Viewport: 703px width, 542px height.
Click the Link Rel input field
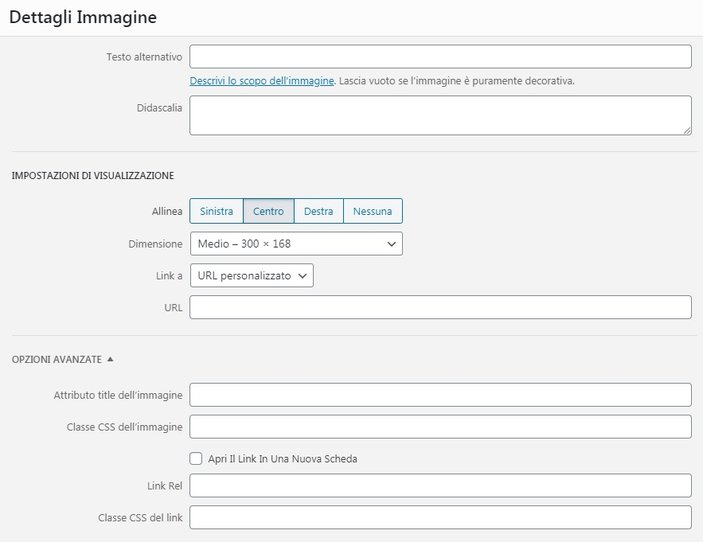click(x=440, y=485)
